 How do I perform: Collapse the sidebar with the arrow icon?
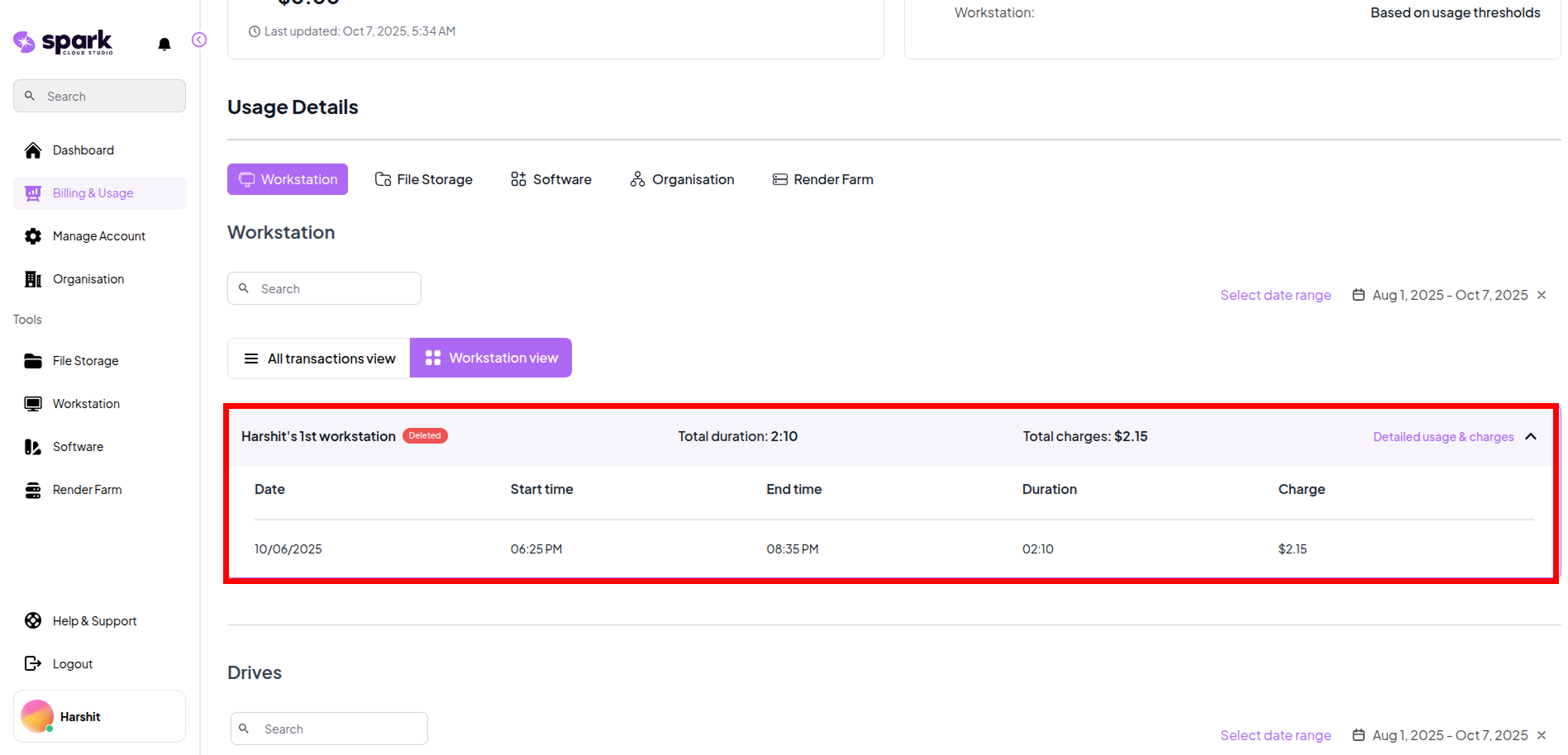coord(199,40)
